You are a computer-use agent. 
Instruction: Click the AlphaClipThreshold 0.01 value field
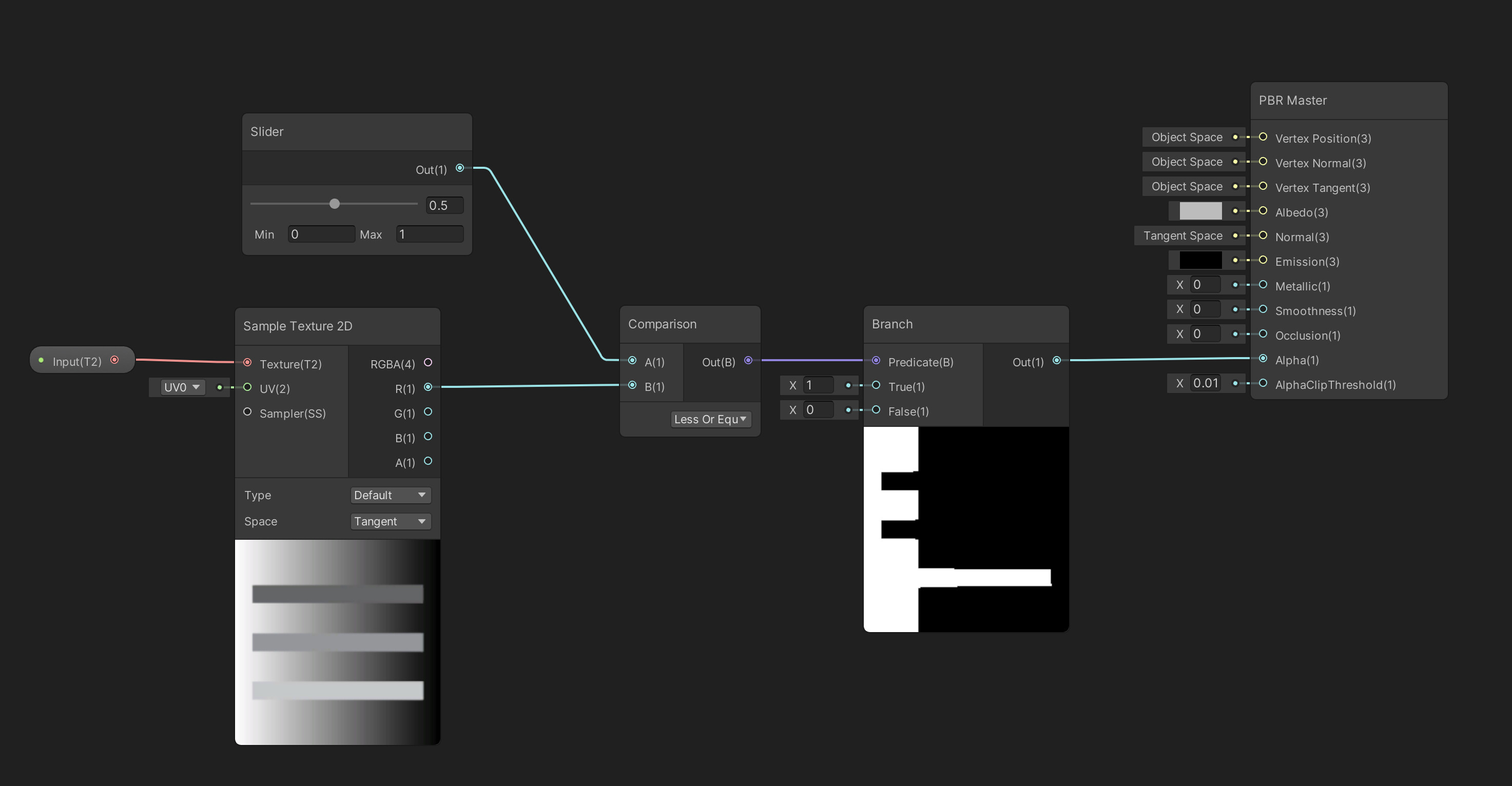point(1206,383)
